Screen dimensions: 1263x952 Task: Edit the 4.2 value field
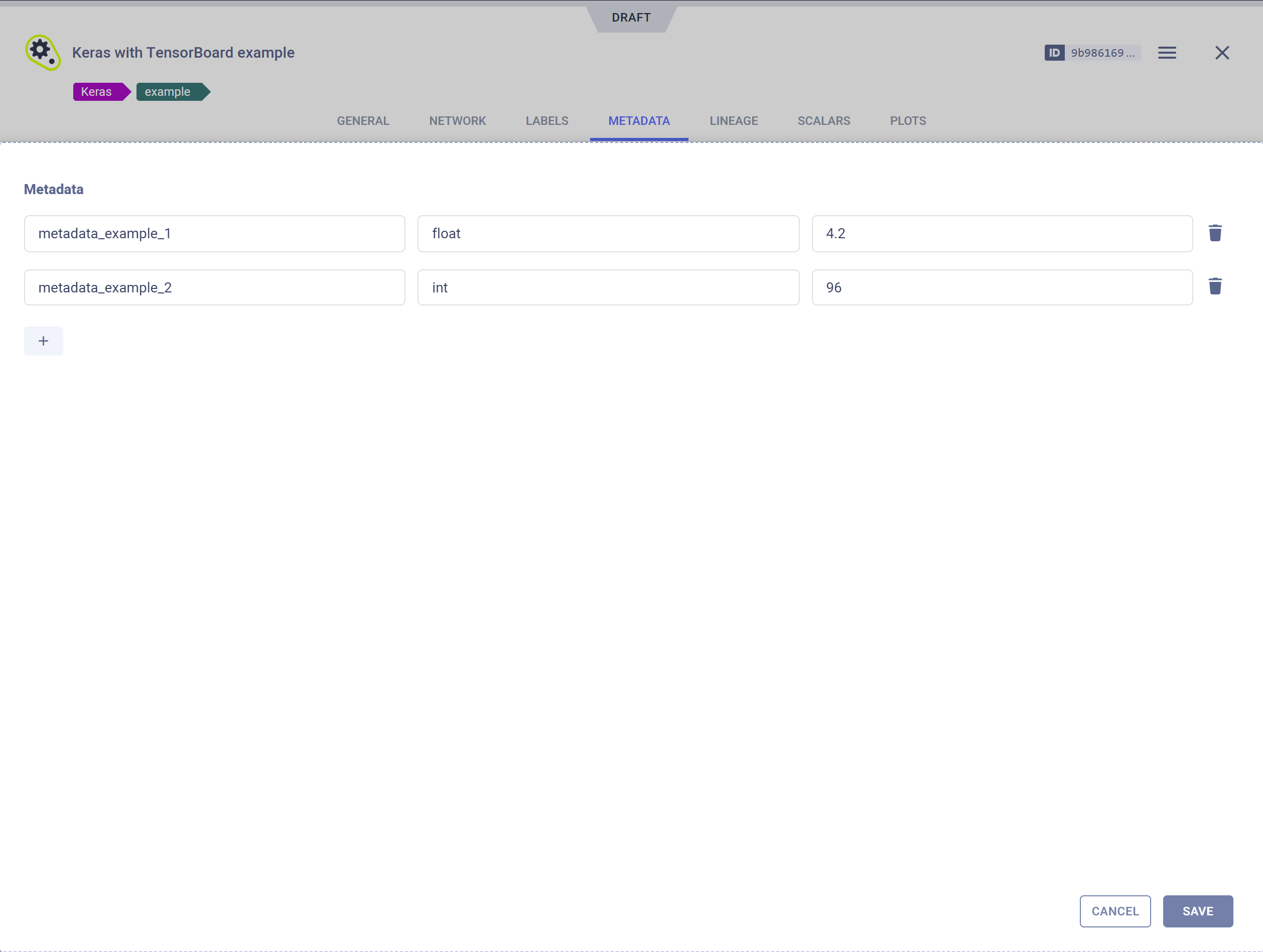click(1002, 233)
